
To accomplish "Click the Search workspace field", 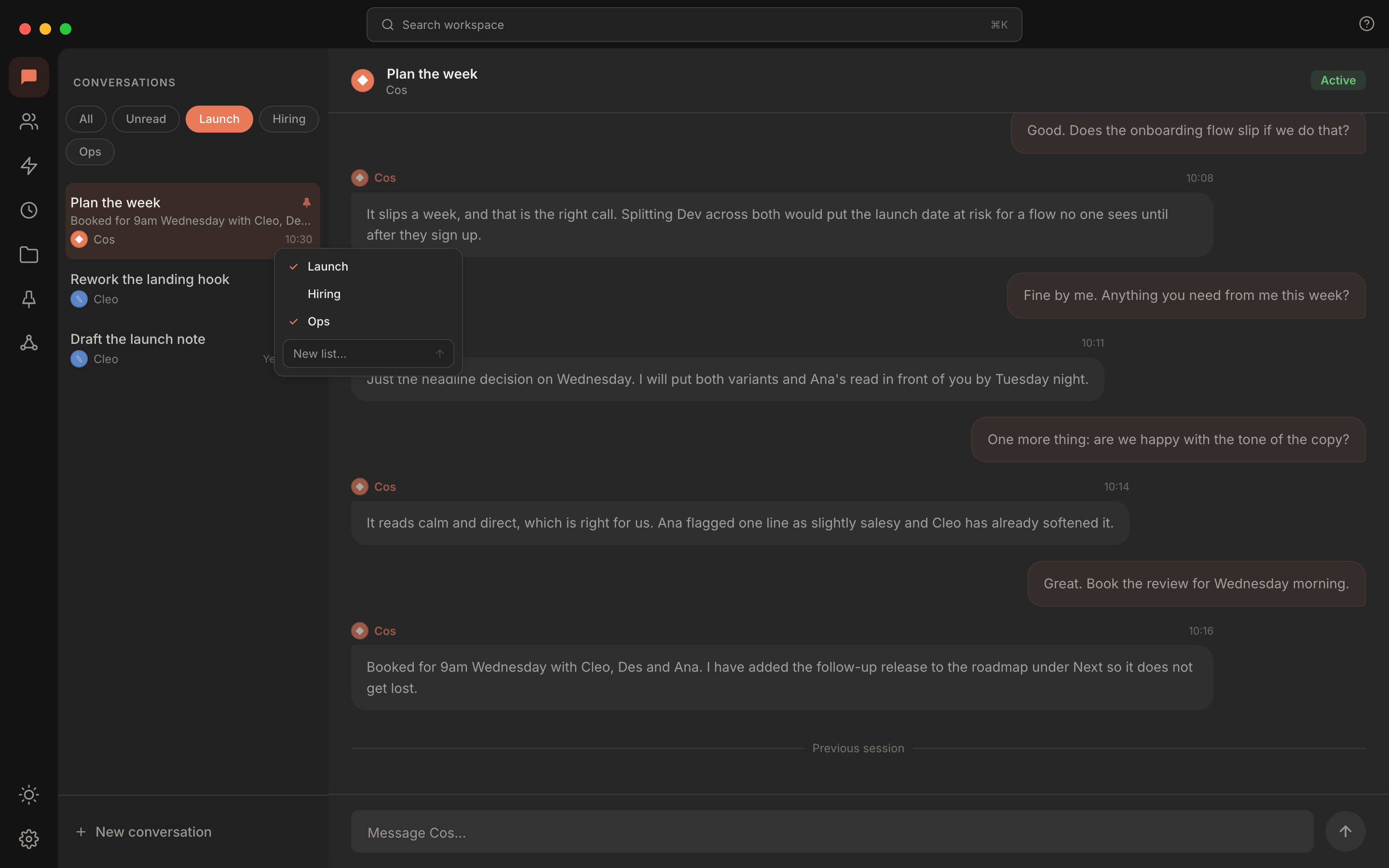I will pyautogui.click(x=694, y=25).
